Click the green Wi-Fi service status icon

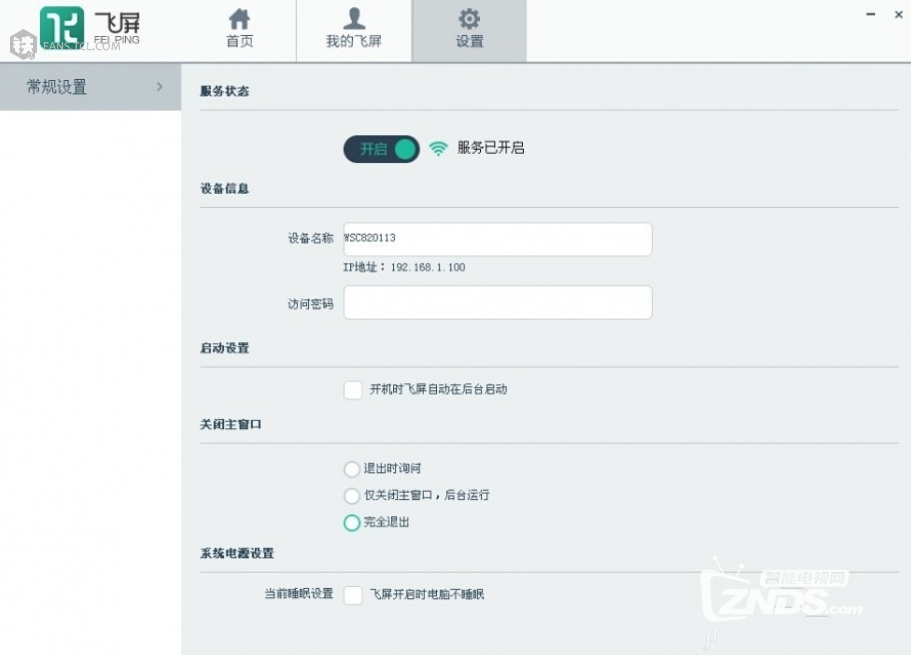pyautogui.click(x=438, y=149)
